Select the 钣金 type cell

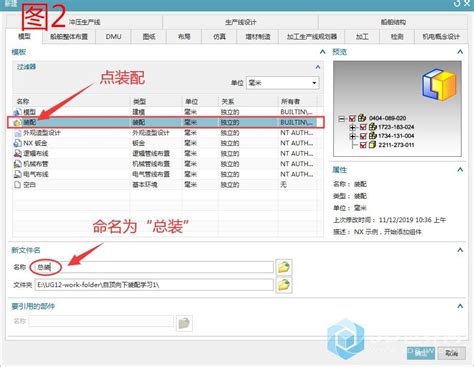tap(139, 143)
